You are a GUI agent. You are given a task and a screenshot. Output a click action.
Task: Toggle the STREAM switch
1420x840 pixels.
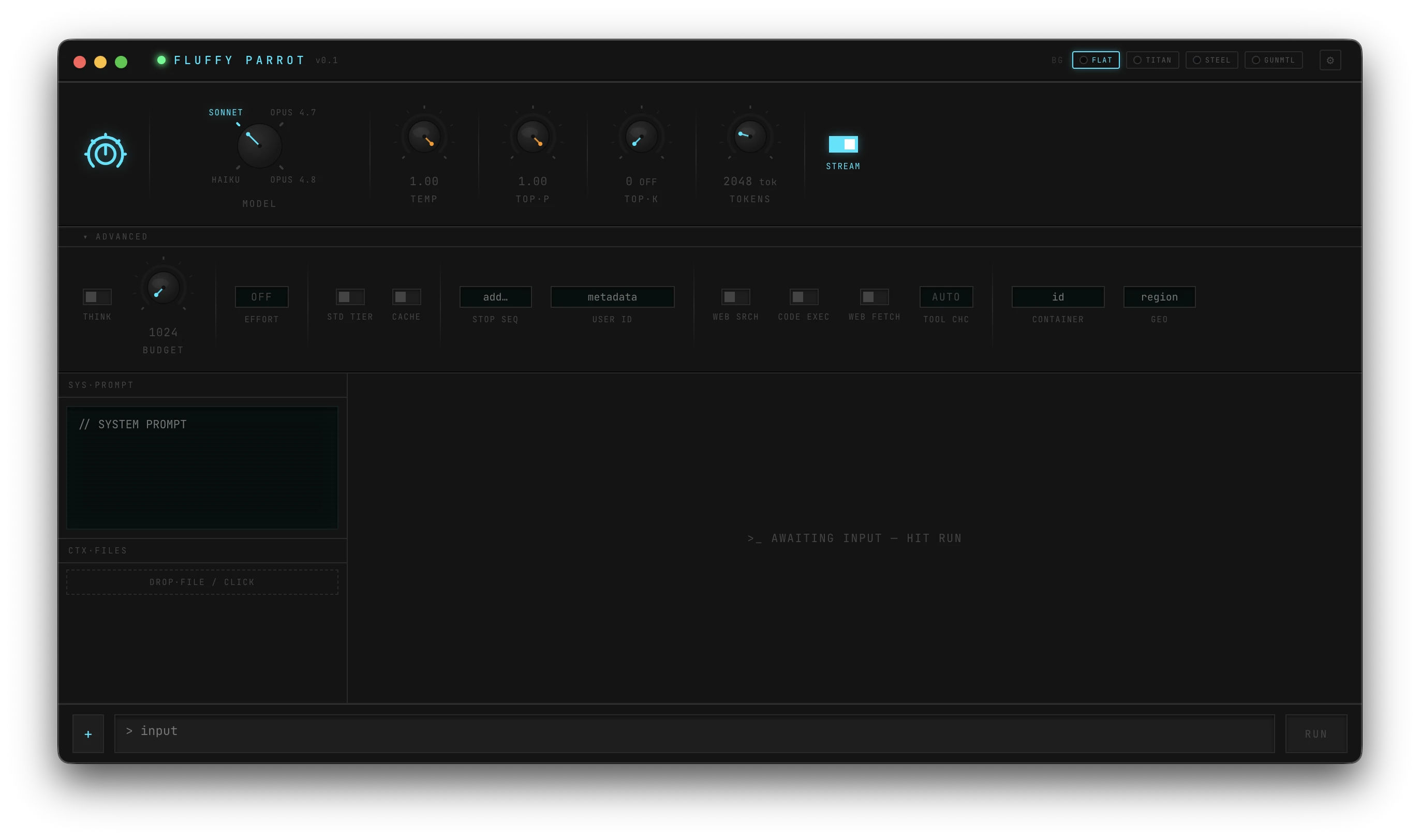pyautogui.click(x=843, y=144)
